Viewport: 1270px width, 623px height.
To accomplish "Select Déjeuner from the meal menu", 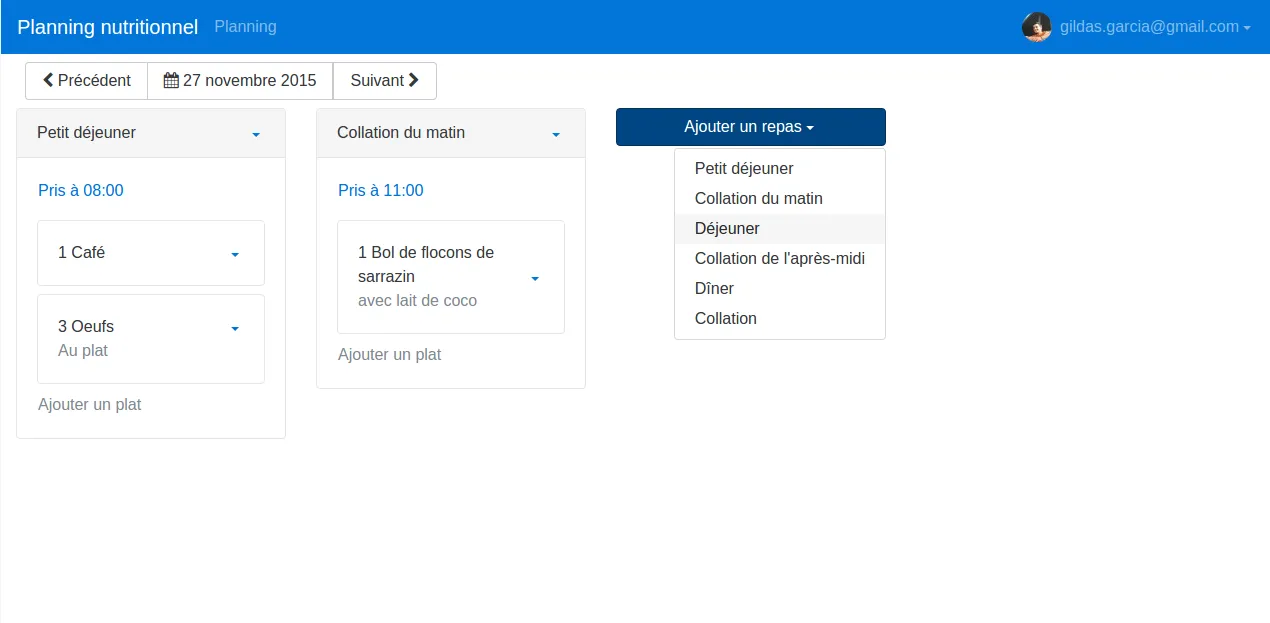I will coord(727,228).
